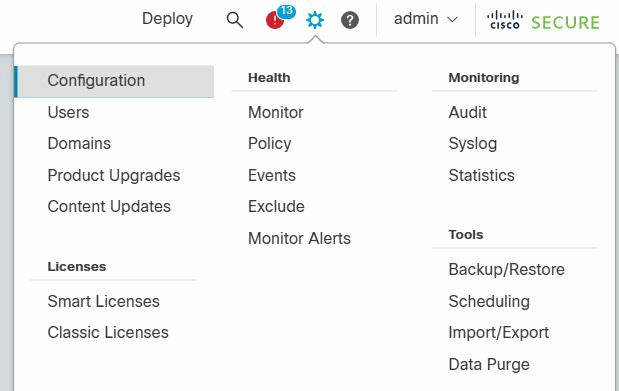This screenshot has height=391, width=619.
Task: Open Backup/Restore tool
Action: [x=506, y=269]
